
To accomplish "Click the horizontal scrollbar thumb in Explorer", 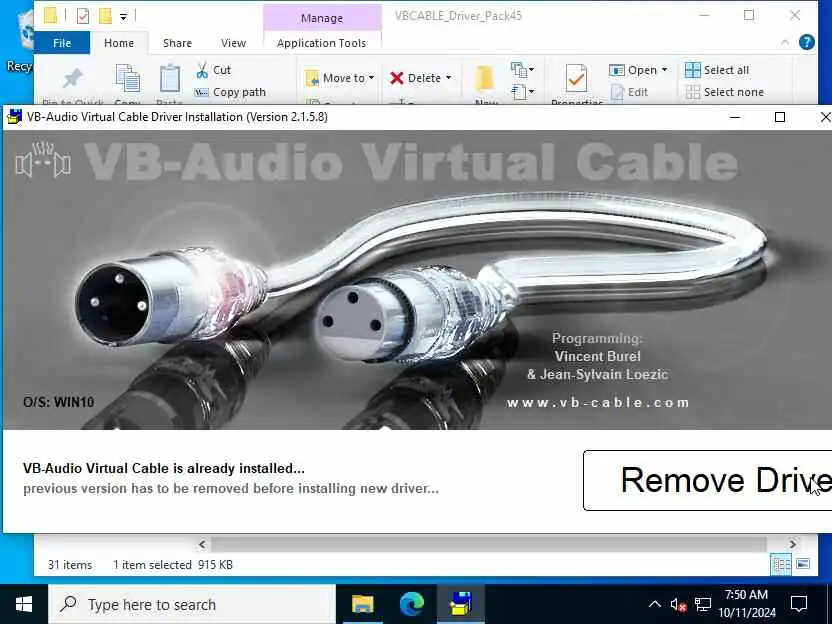I will (488, 544).
